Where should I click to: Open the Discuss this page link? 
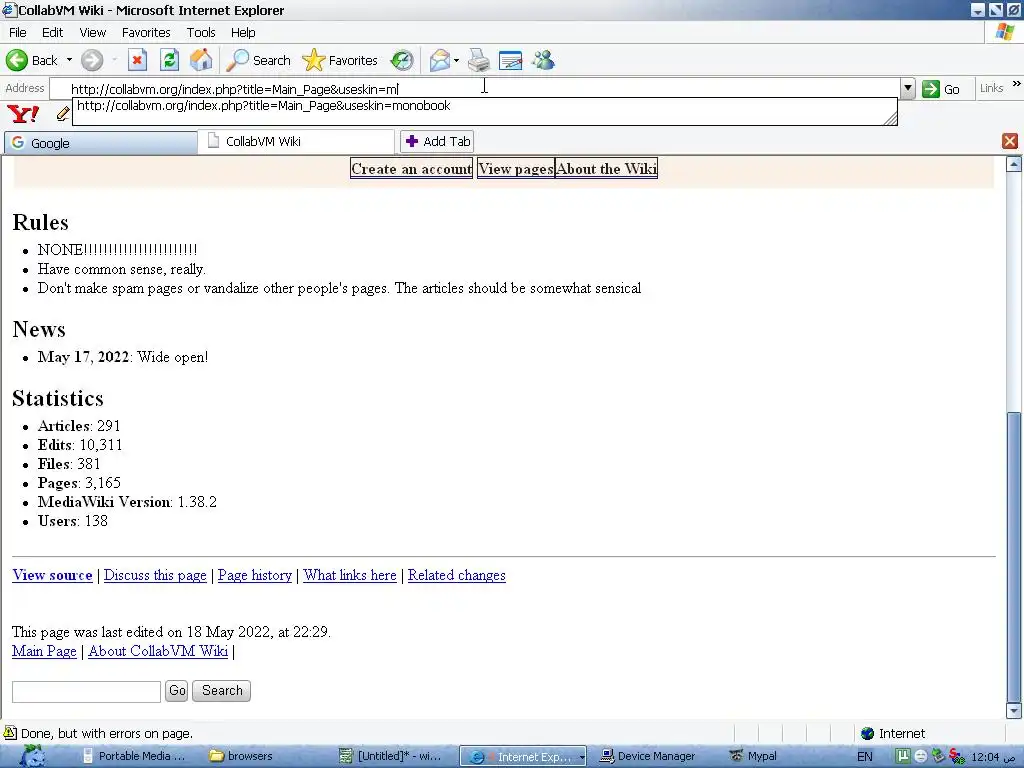point(155,575)
